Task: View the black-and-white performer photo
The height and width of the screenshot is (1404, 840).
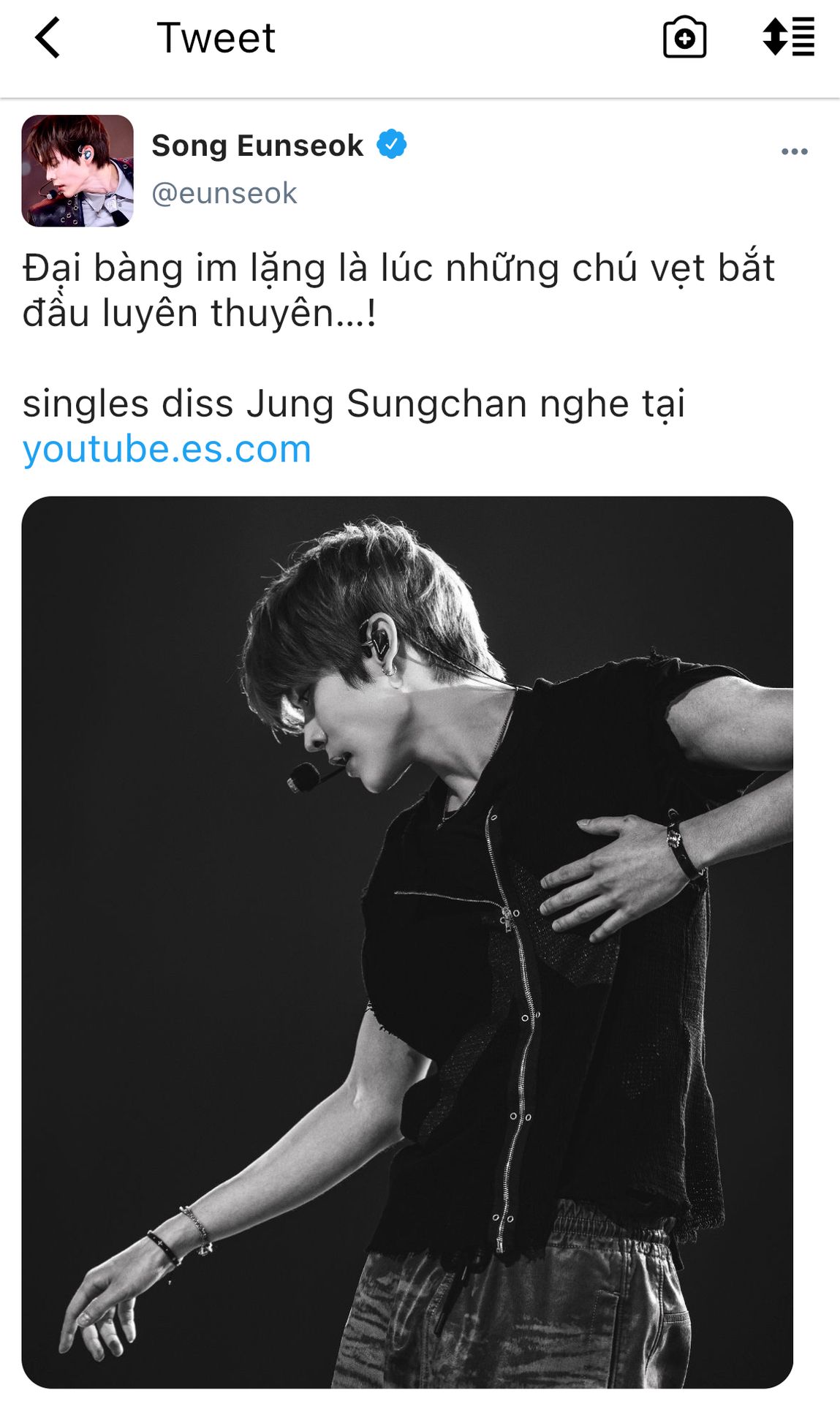Action: click(x=407, y=942)
